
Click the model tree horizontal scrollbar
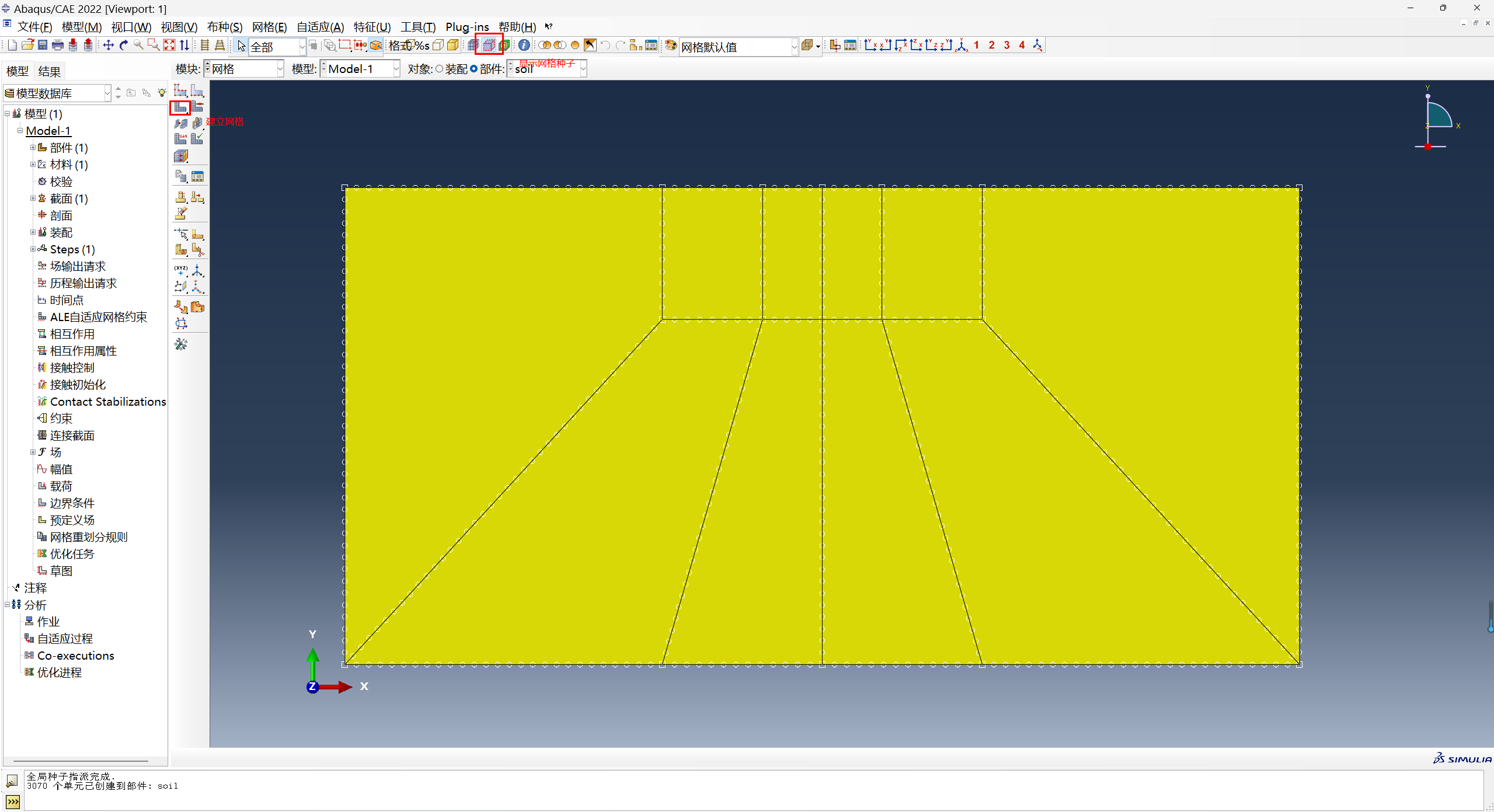point(81,761)
